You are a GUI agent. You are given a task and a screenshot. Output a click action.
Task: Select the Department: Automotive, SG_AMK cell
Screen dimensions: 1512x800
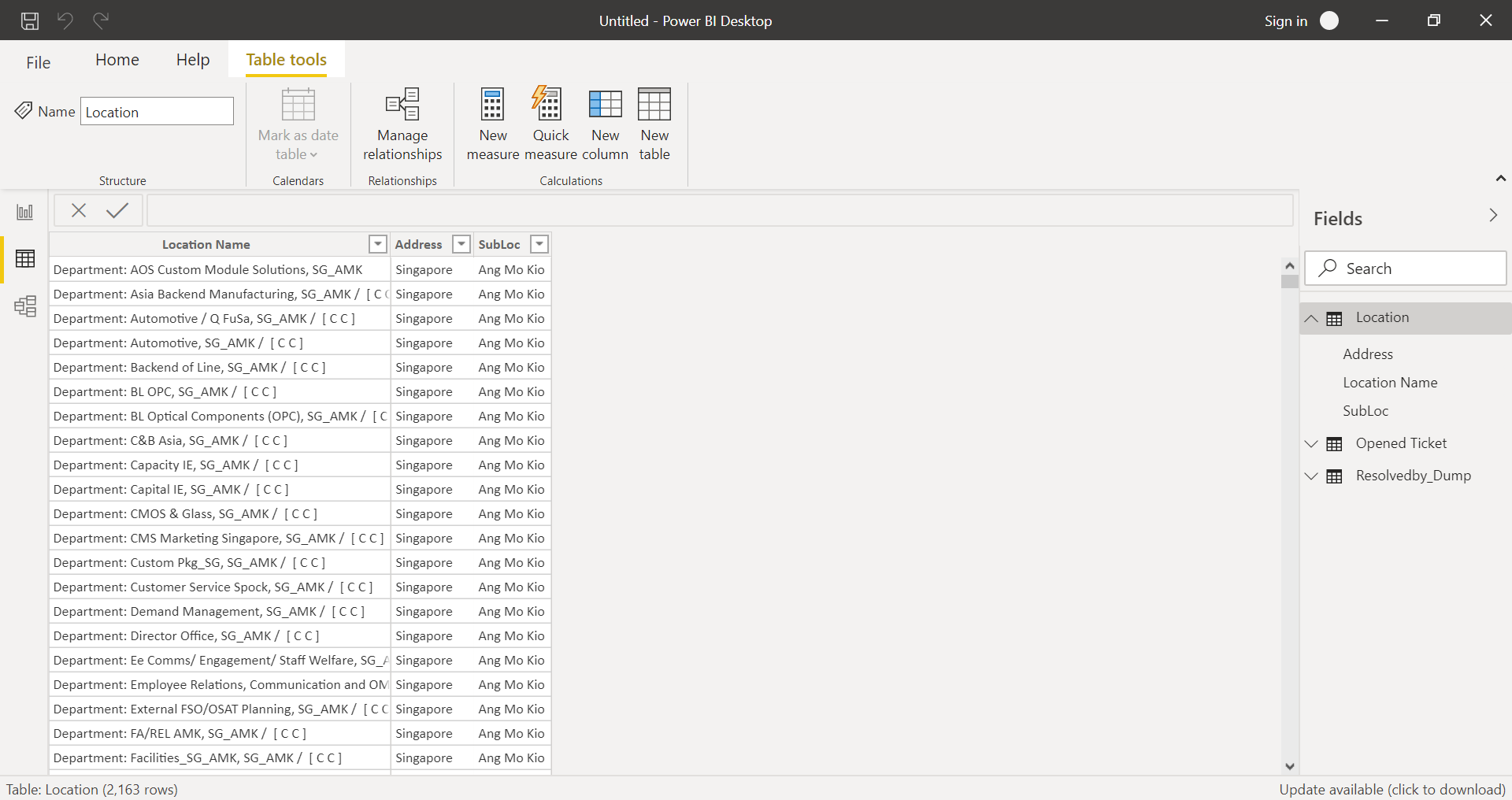pos(220,343)
